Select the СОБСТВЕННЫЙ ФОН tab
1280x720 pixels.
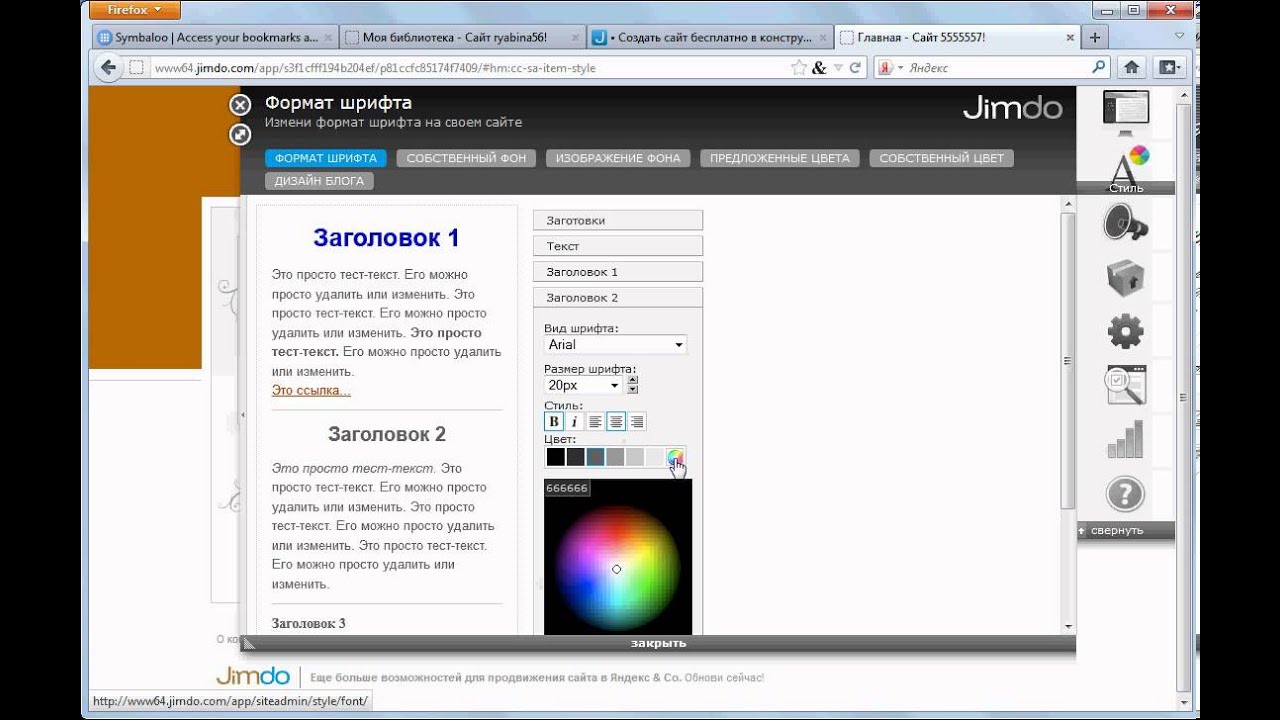coord(466,158)
